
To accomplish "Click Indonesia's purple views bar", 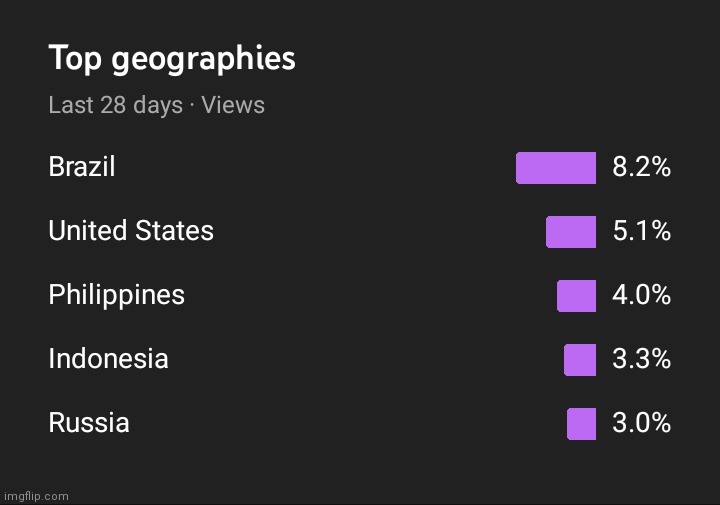I will point(580,360).
